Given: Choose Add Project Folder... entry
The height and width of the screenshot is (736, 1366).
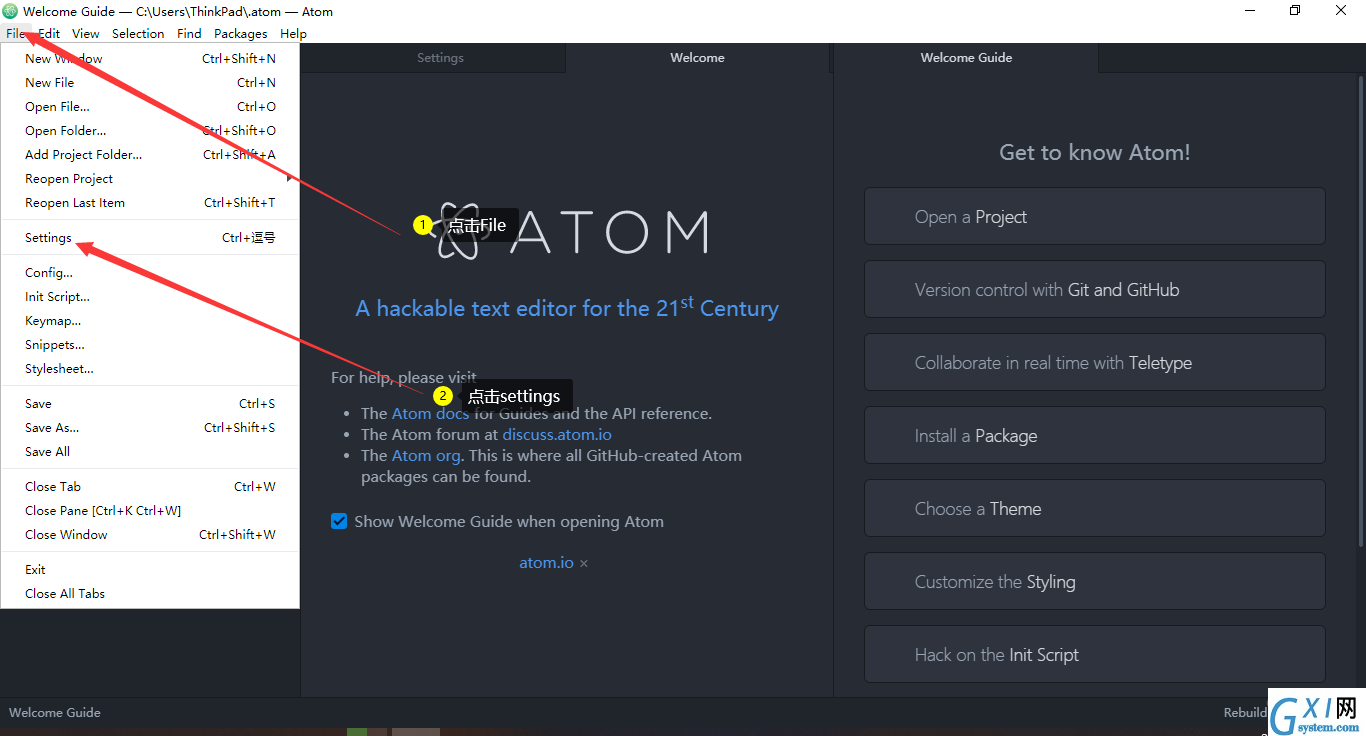Looking at the screenshot, I should coord(150,155).
